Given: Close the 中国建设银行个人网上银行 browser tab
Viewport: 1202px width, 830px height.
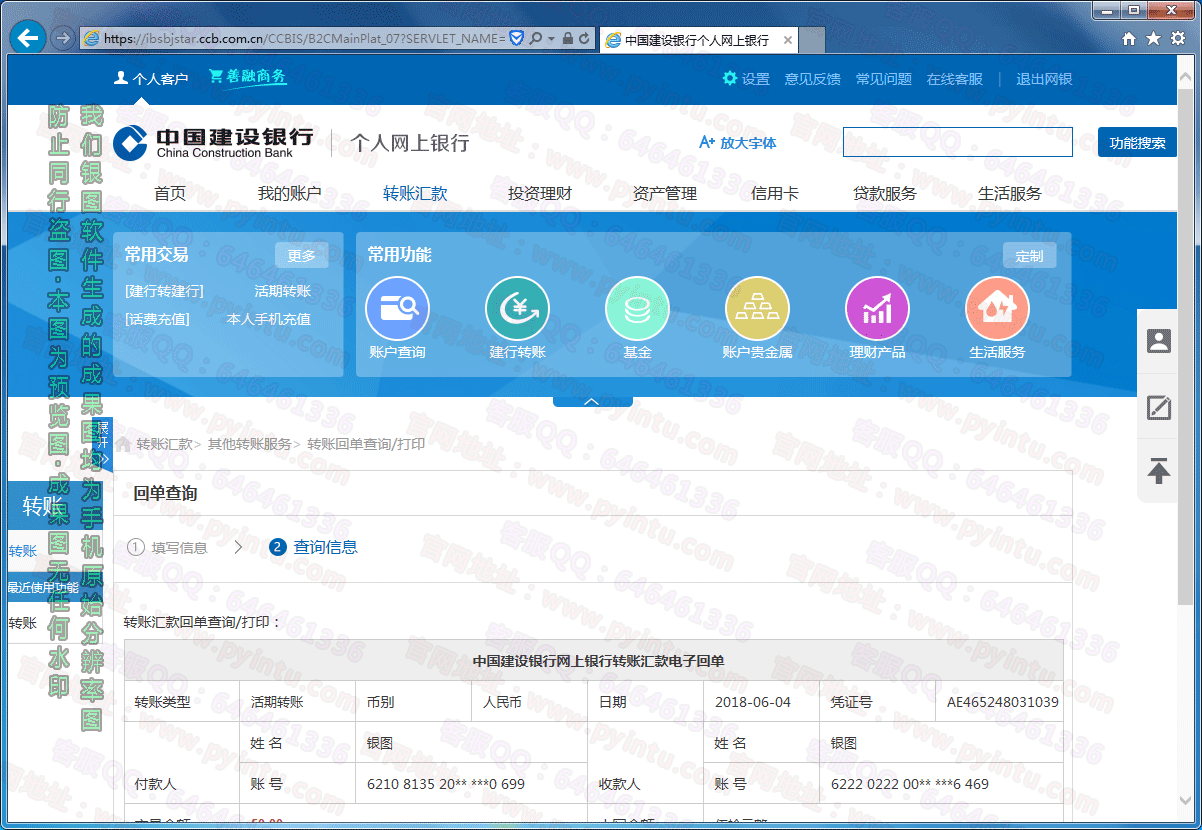Looking at the screenshot, I should (x=788, y=40).
